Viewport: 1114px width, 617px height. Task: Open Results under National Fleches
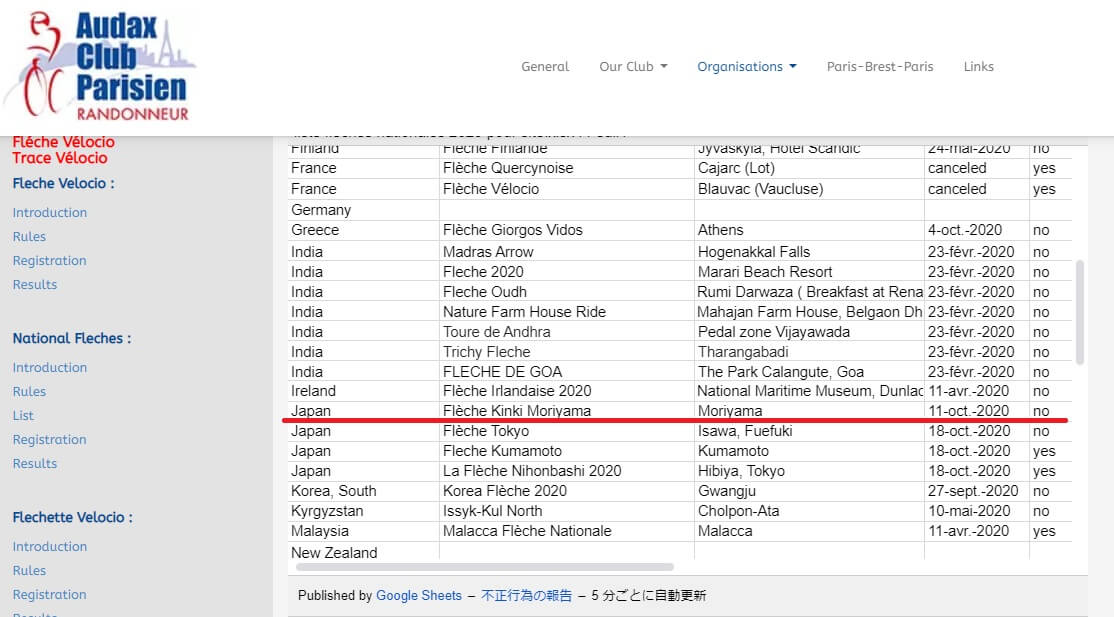35,463
